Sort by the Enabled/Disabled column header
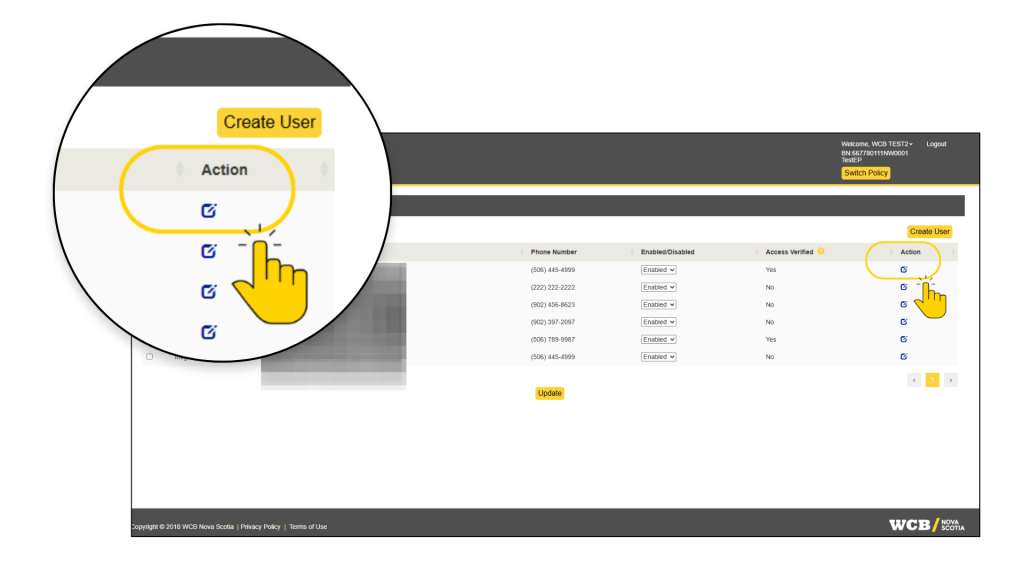Screen dimensions: 1024x576 click(667, 252)
